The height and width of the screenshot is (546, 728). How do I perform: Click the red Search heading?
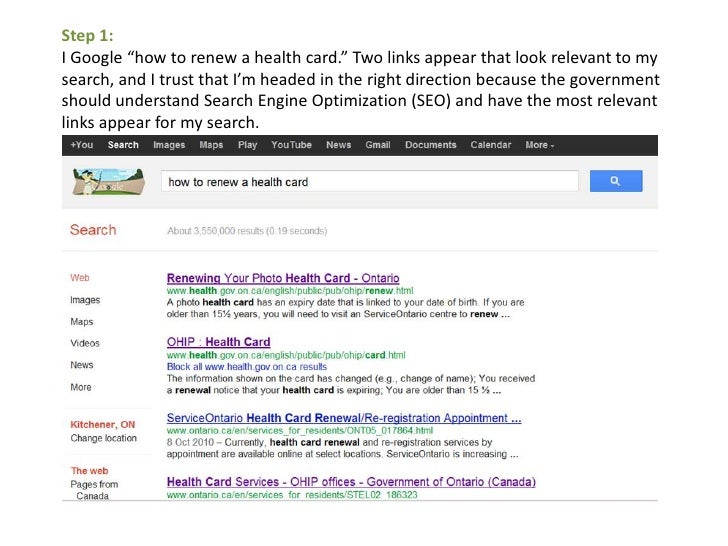click(93, 230)
